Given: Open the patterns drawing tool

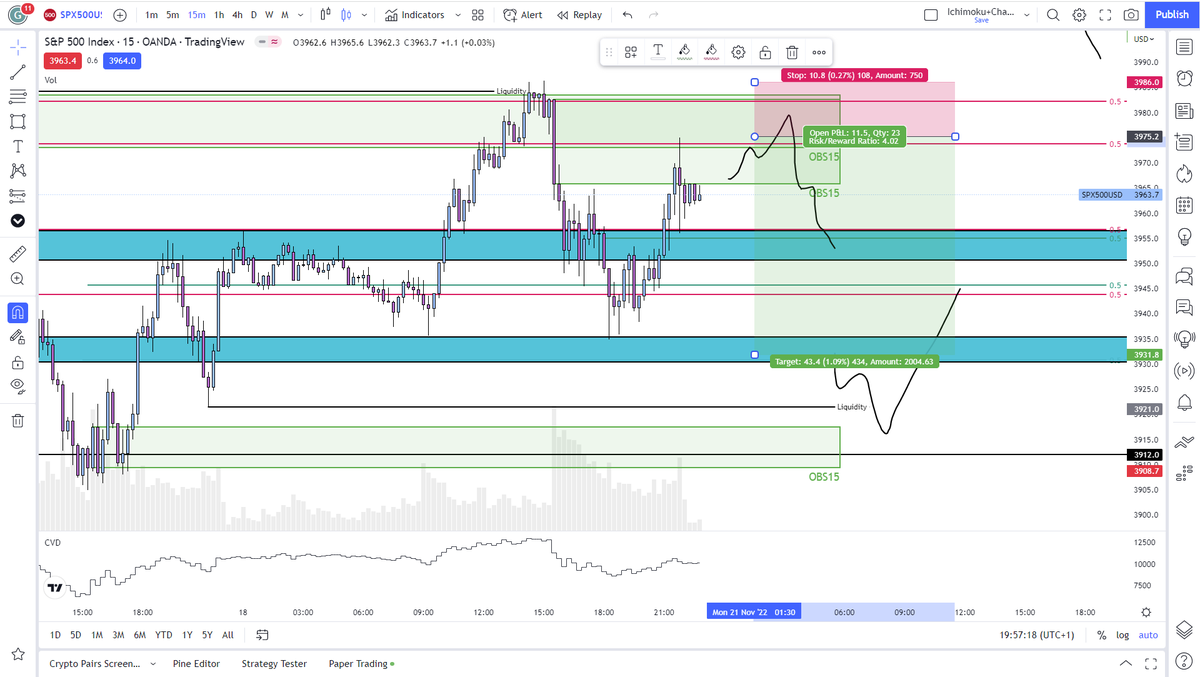Looking at the screenshot, I should (x=17, y=171).
